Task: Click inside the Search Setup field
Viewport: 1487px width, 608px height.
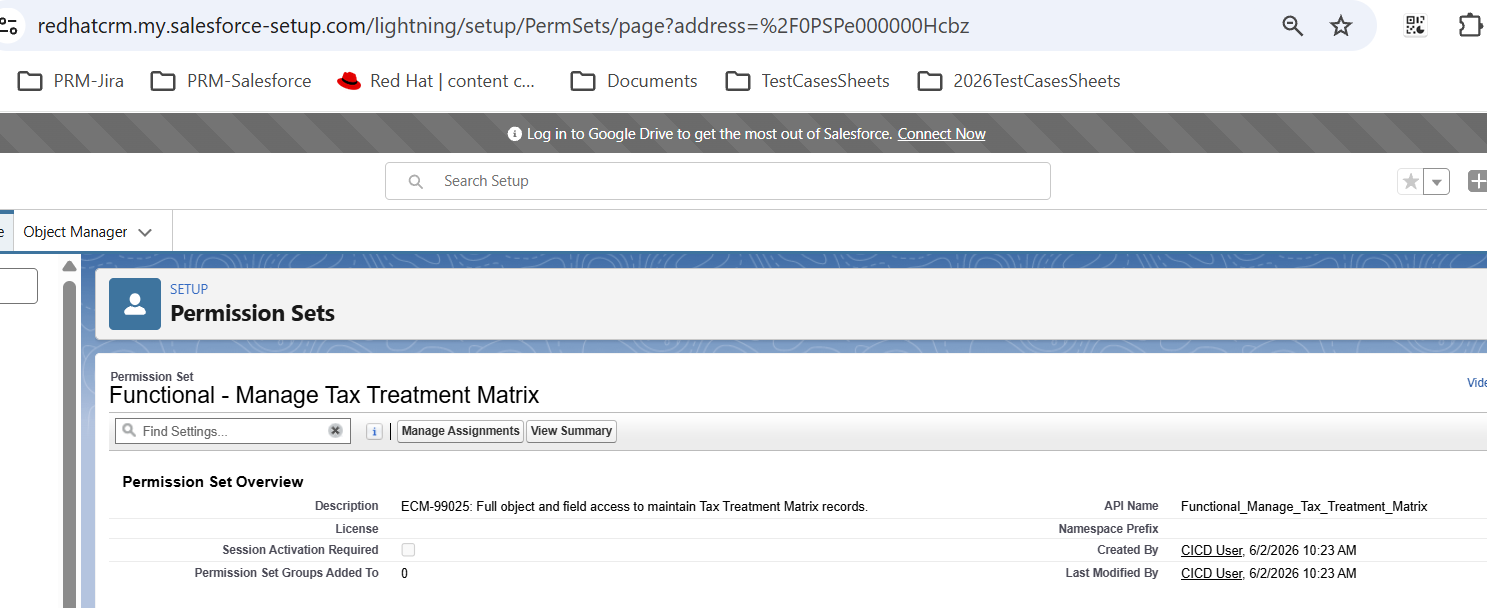Action: click(718, 181)
